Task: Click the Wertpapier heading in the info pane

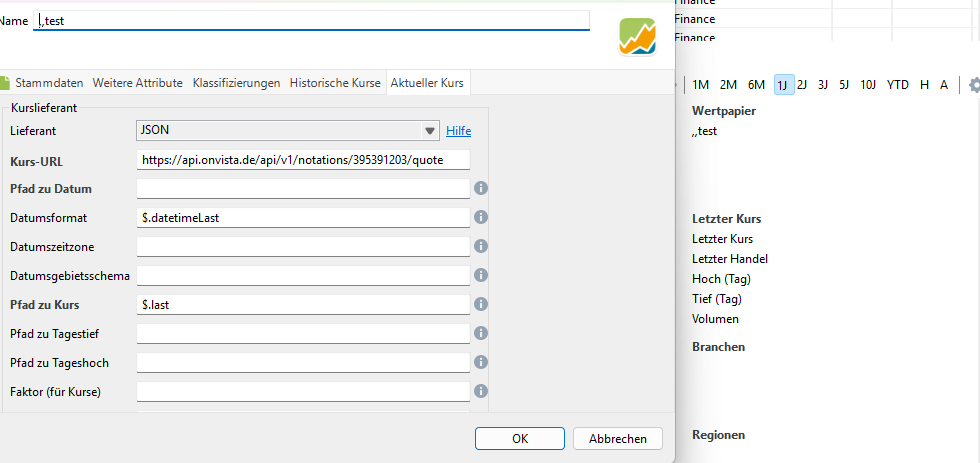Action: coord(724,111)
